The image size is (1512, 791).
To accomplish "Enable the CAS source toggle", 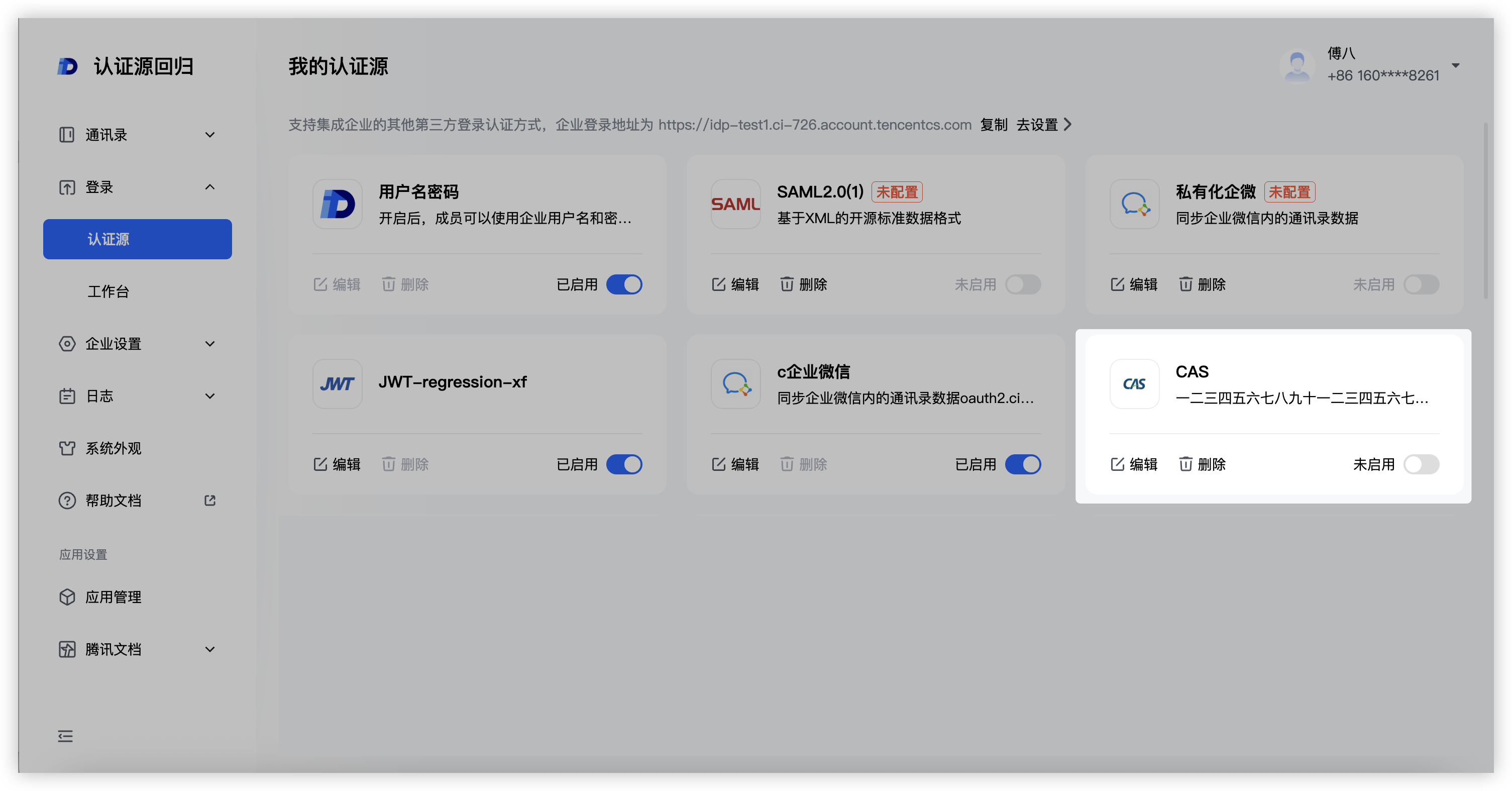I will [x=1421, y=464].
